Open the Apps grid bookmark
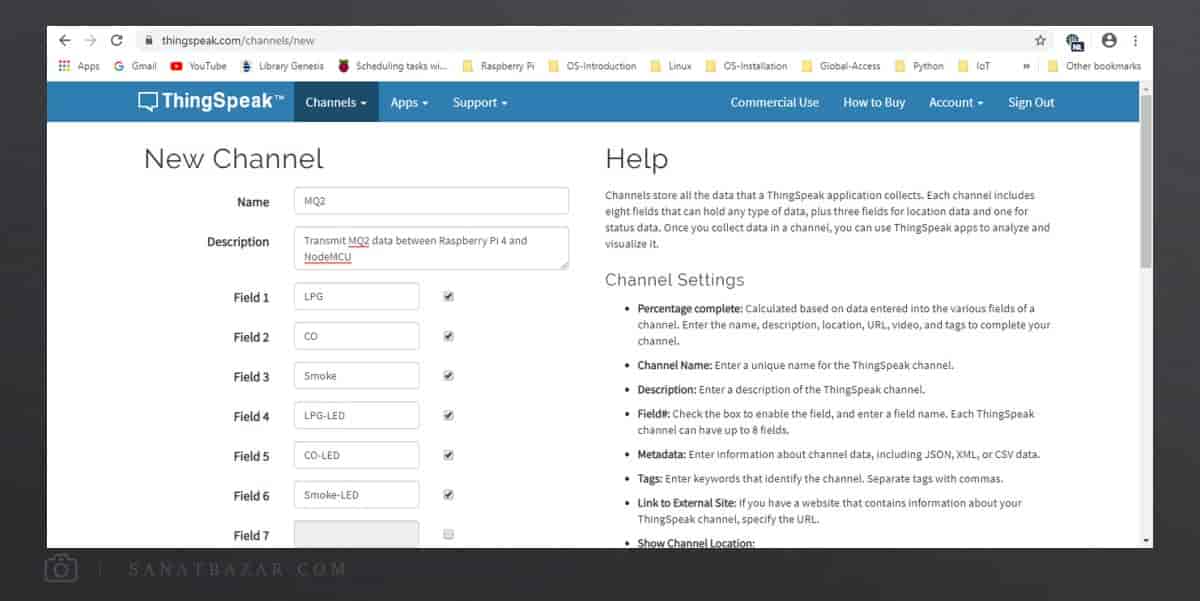The image size is (1200, 601). (x=79, y=66)
